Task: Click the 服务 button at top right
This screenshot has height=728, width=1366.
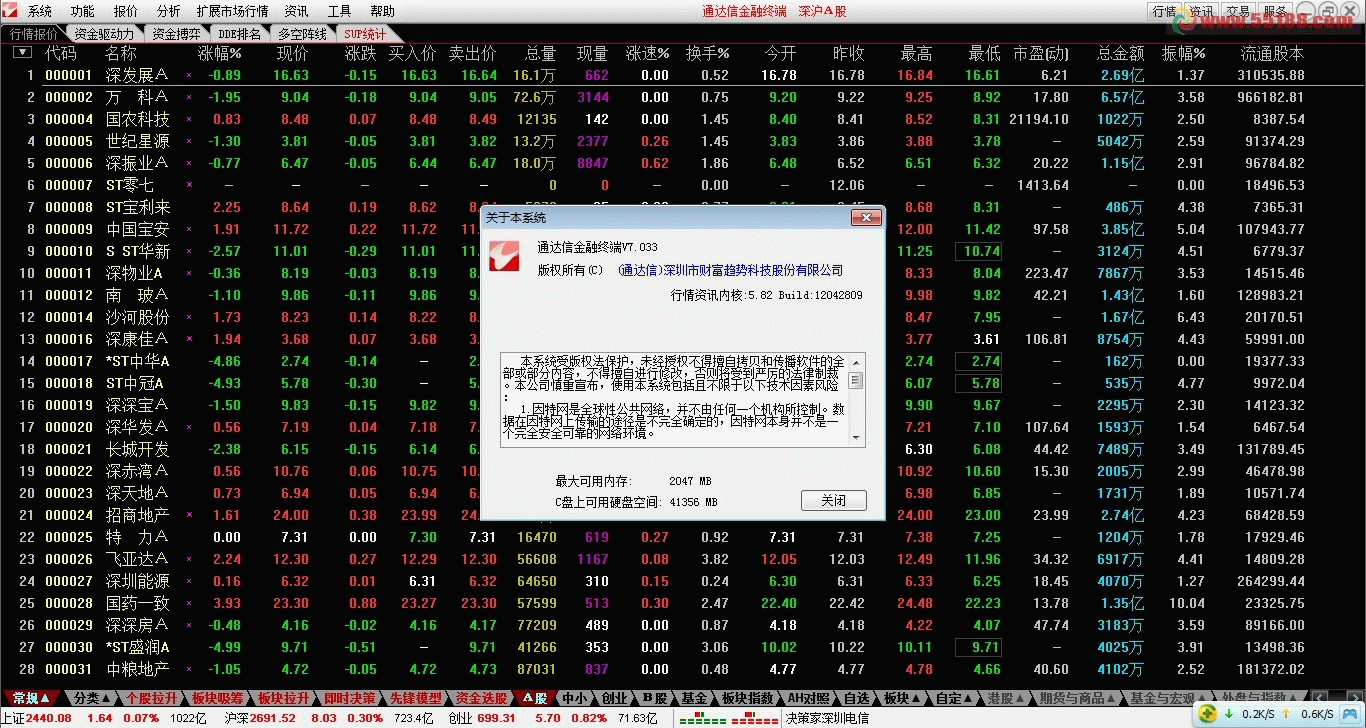Action: [x=1273, y=11]
